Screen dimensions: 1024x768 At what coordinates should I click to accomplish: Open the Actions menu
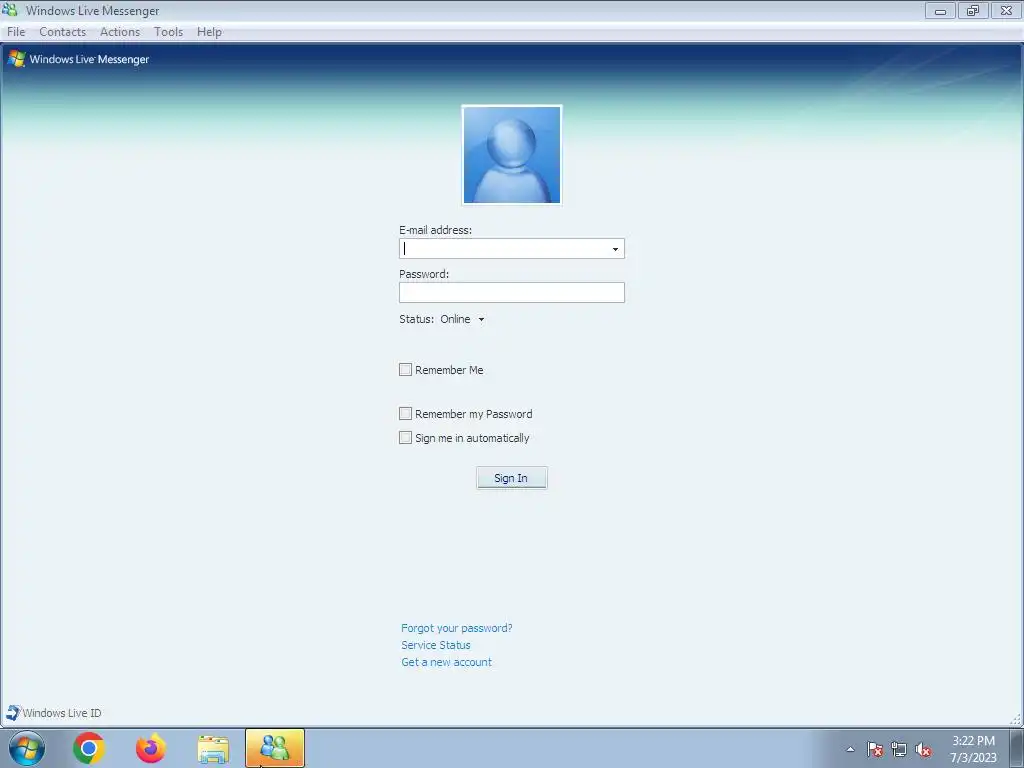click(120, 31)
